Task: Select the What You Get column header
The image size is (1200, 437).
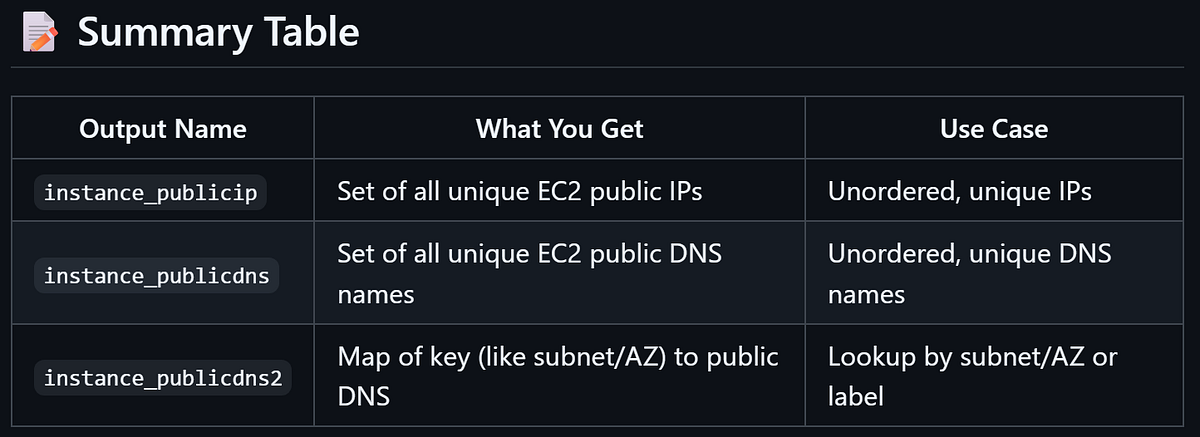Action: (560, 128)
